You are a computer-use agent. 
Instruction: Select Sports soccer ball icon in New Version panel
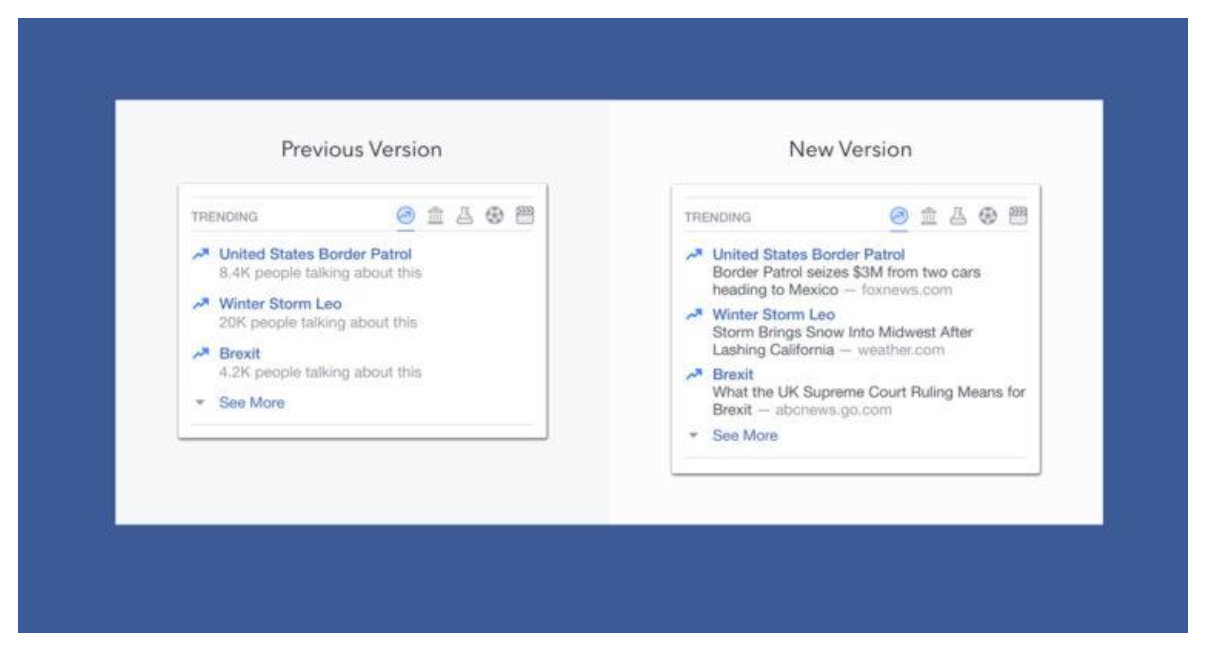pyautogui.click(x=988, y=216)
